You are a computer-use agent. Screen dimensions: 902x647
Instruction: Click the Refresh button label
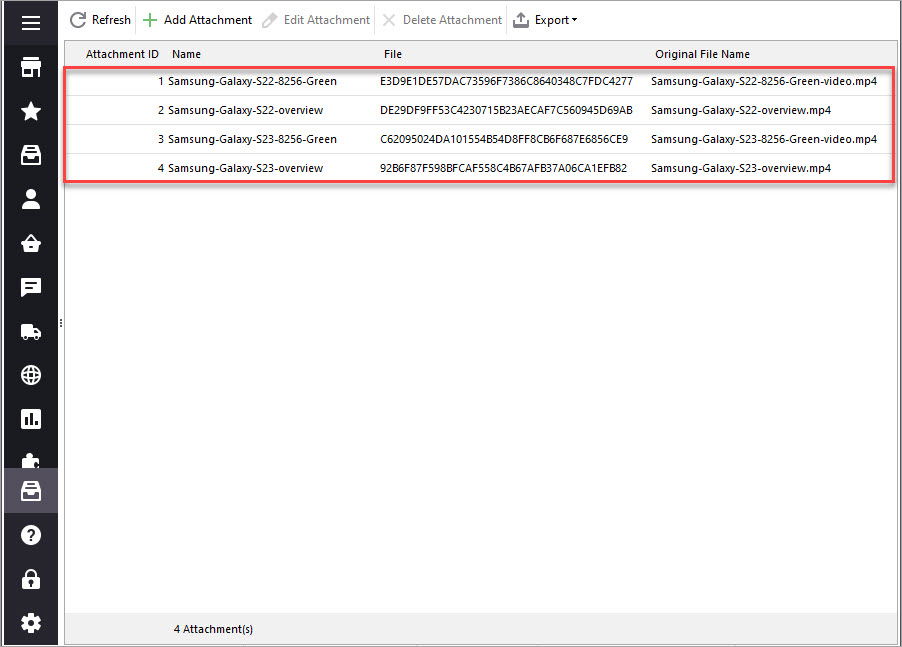click(111, 20)
